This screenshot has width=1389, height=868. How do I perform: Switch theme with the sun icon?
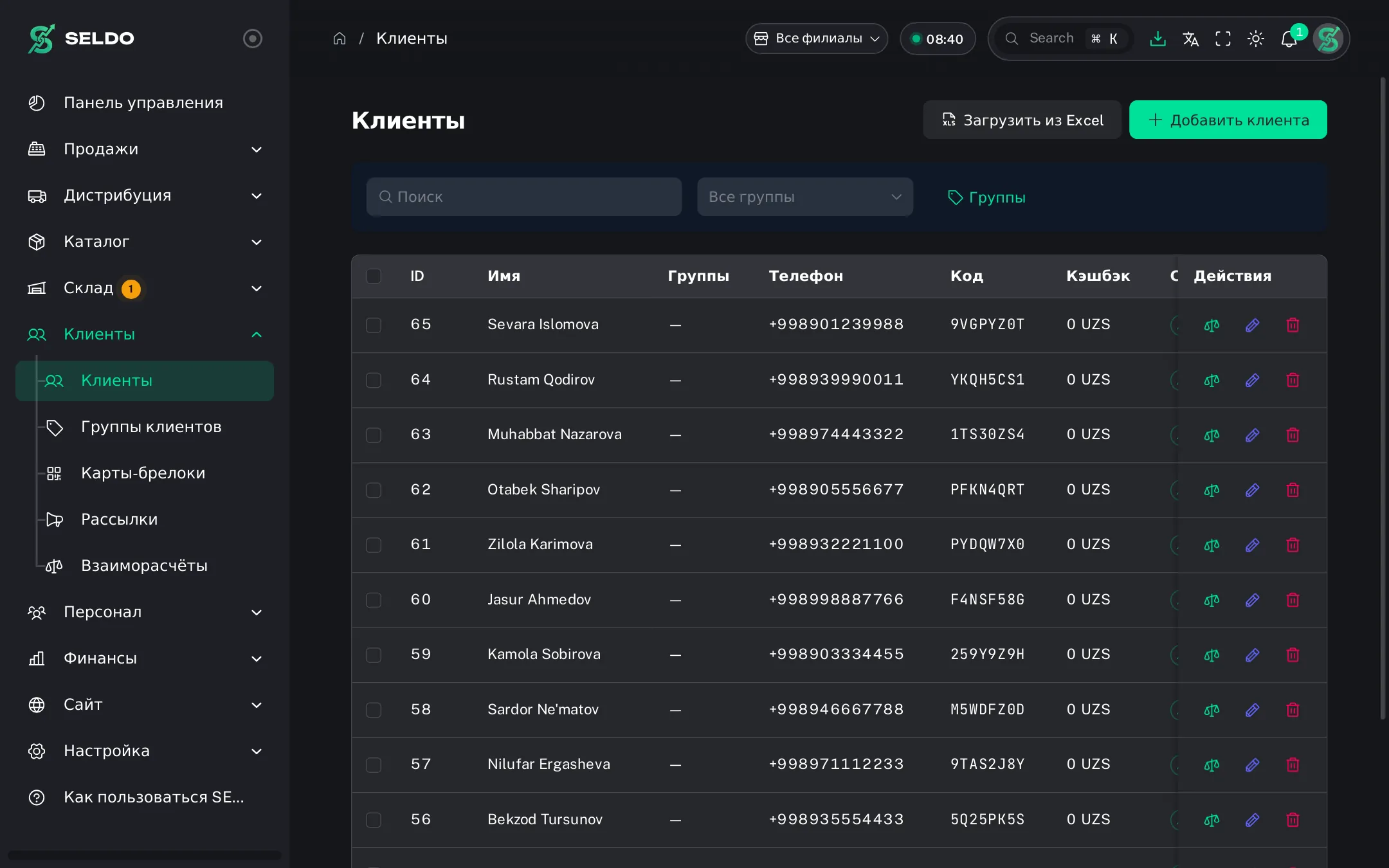click(x=1256, y=39)
